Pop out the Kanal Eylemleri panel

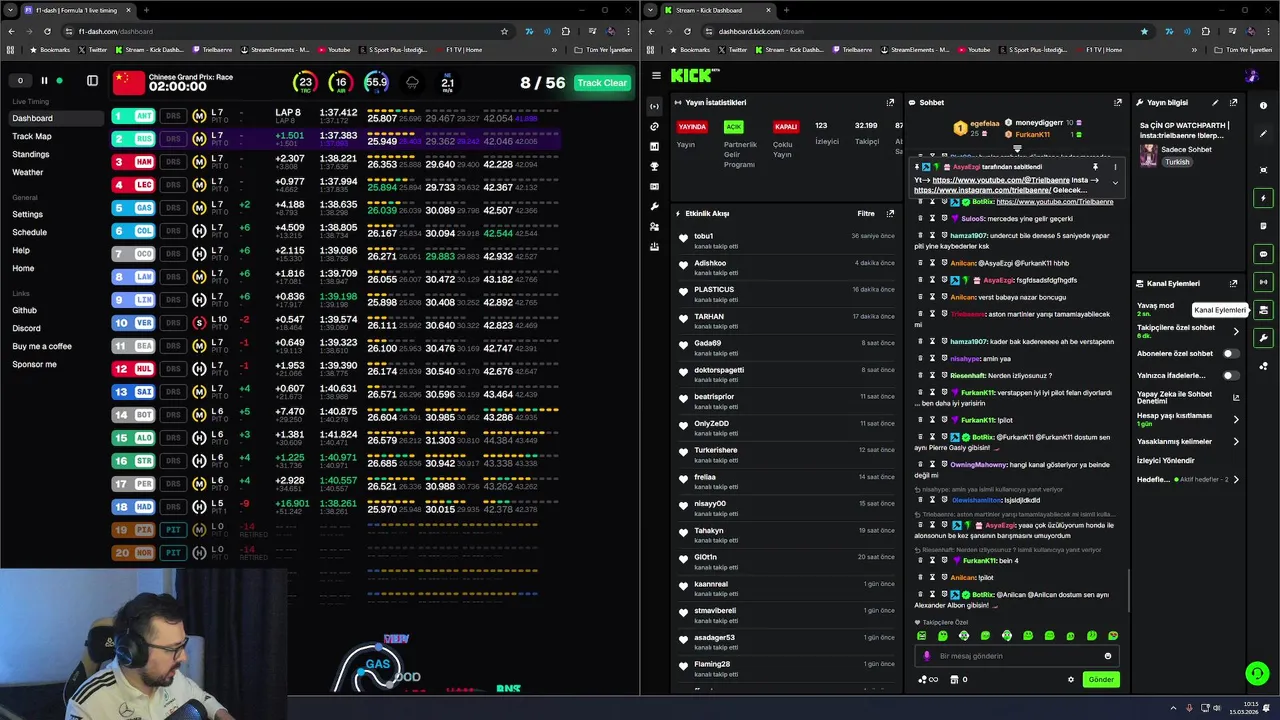pyautogui.click(x=1233, y=283)
